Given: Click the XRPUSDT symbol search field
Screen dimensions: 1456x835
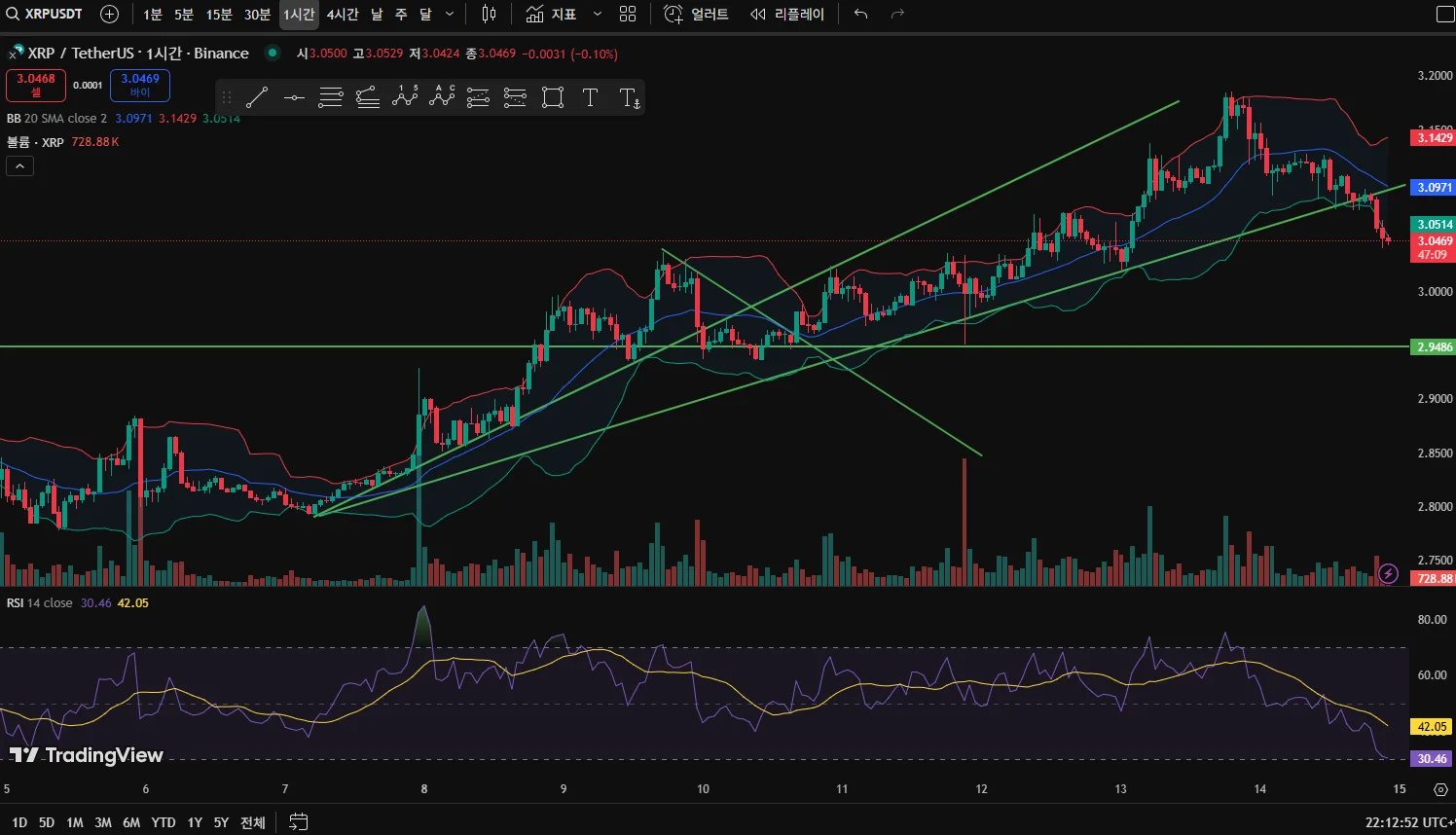Looking at the screenshot, I should pyautogui.click(x=47, y=14).
